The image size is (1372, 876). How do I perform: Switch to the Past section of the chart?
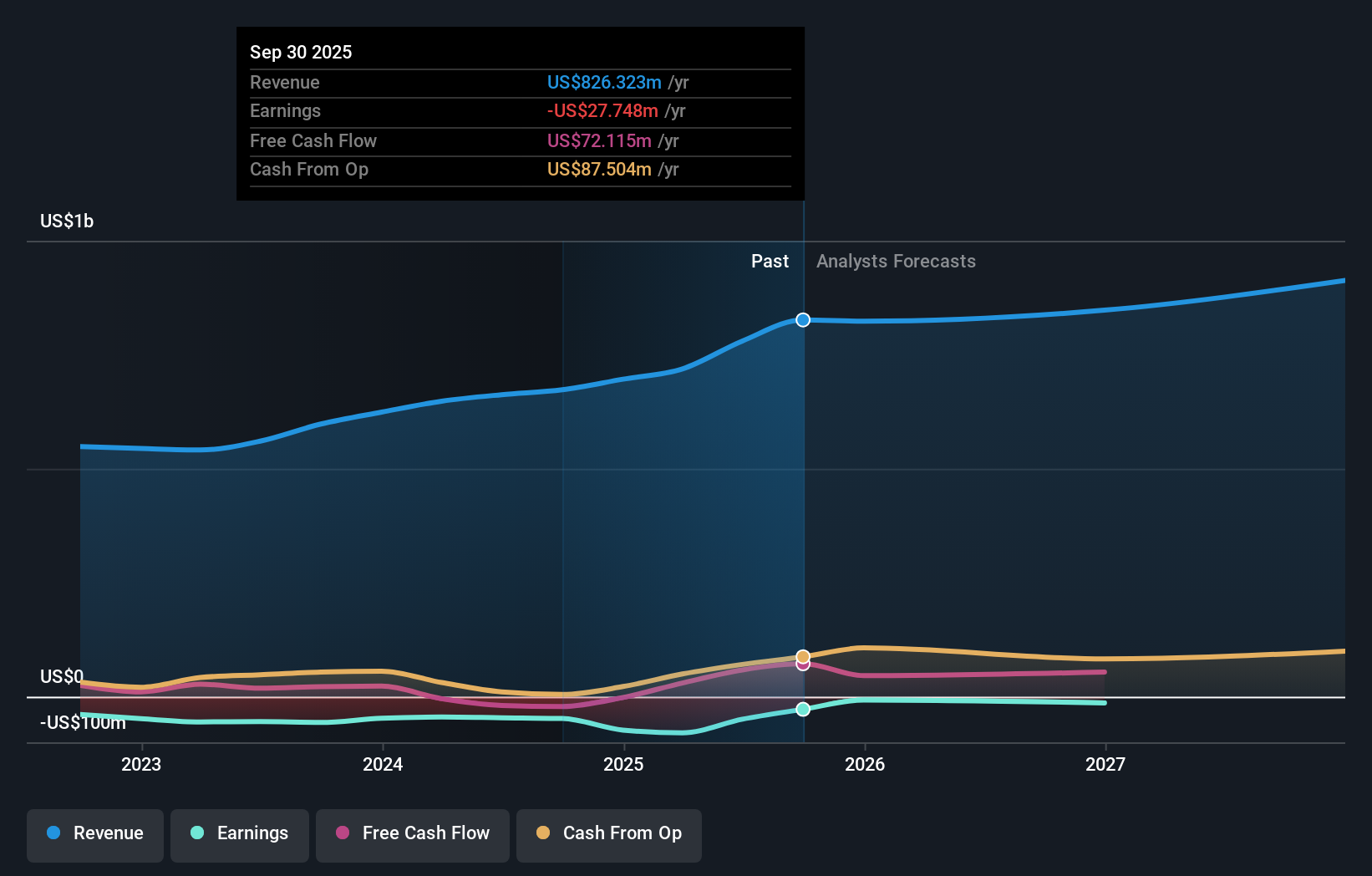(770, 261)
